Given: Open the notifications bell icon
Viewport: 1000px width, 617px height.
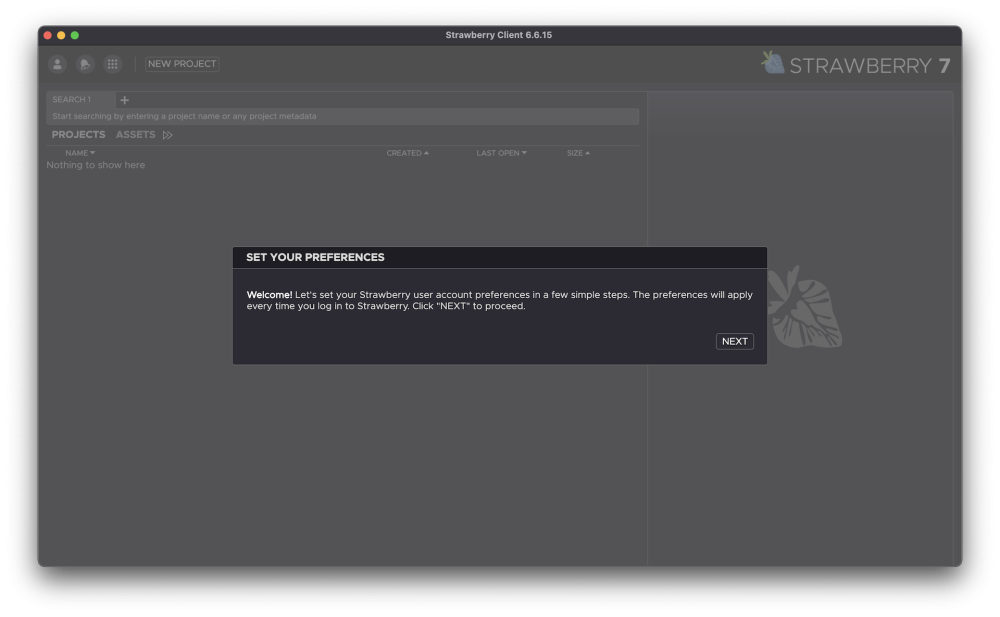Looking at the screenshot, I should pos(85,64).
